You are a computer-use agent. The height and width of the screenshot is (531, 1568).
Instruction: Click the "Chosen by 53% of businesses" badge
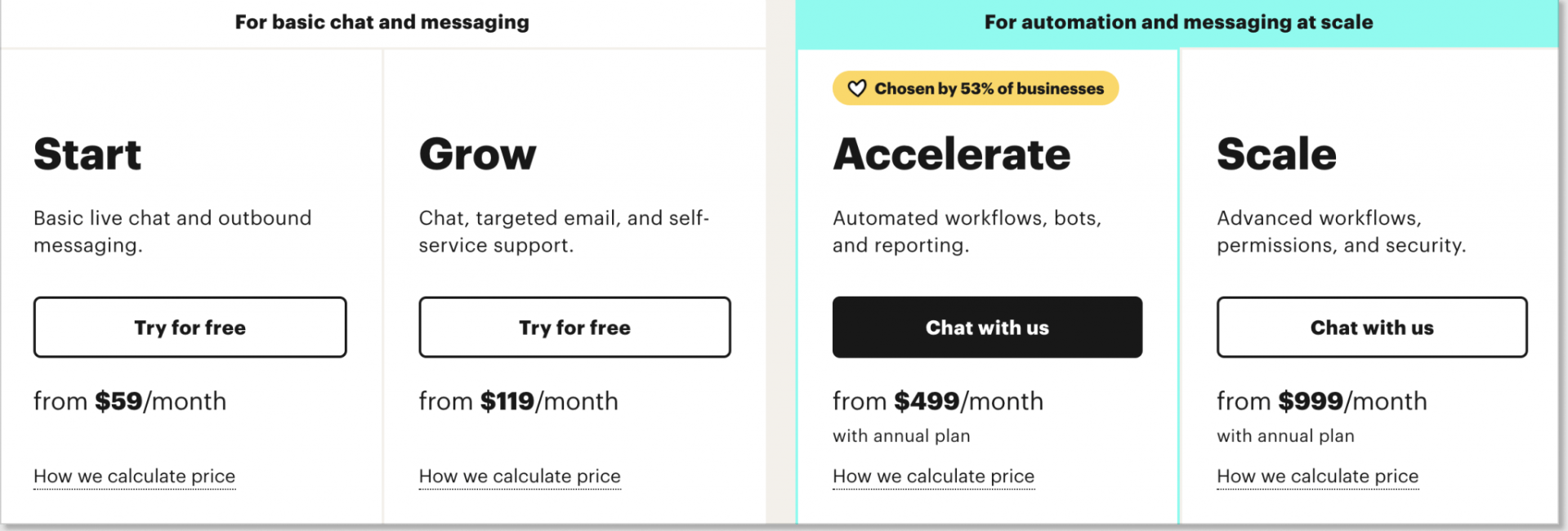(x=975, y=87)
